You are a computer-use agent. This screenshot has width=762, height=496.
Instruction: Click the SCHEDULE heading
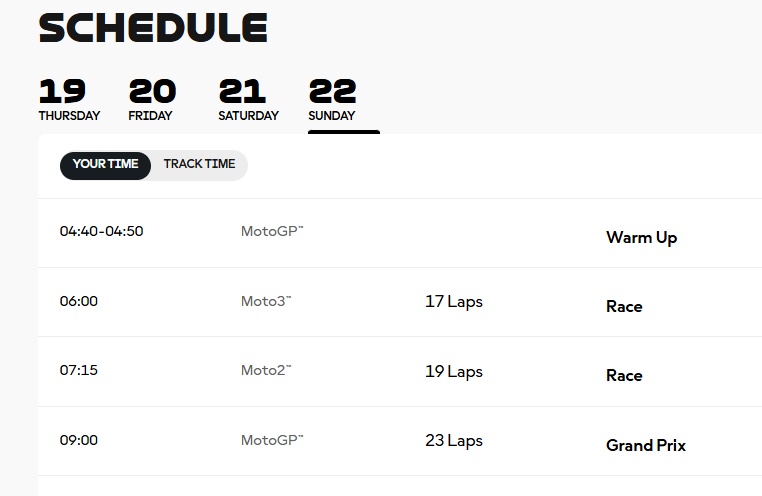(x=153, y=28)
